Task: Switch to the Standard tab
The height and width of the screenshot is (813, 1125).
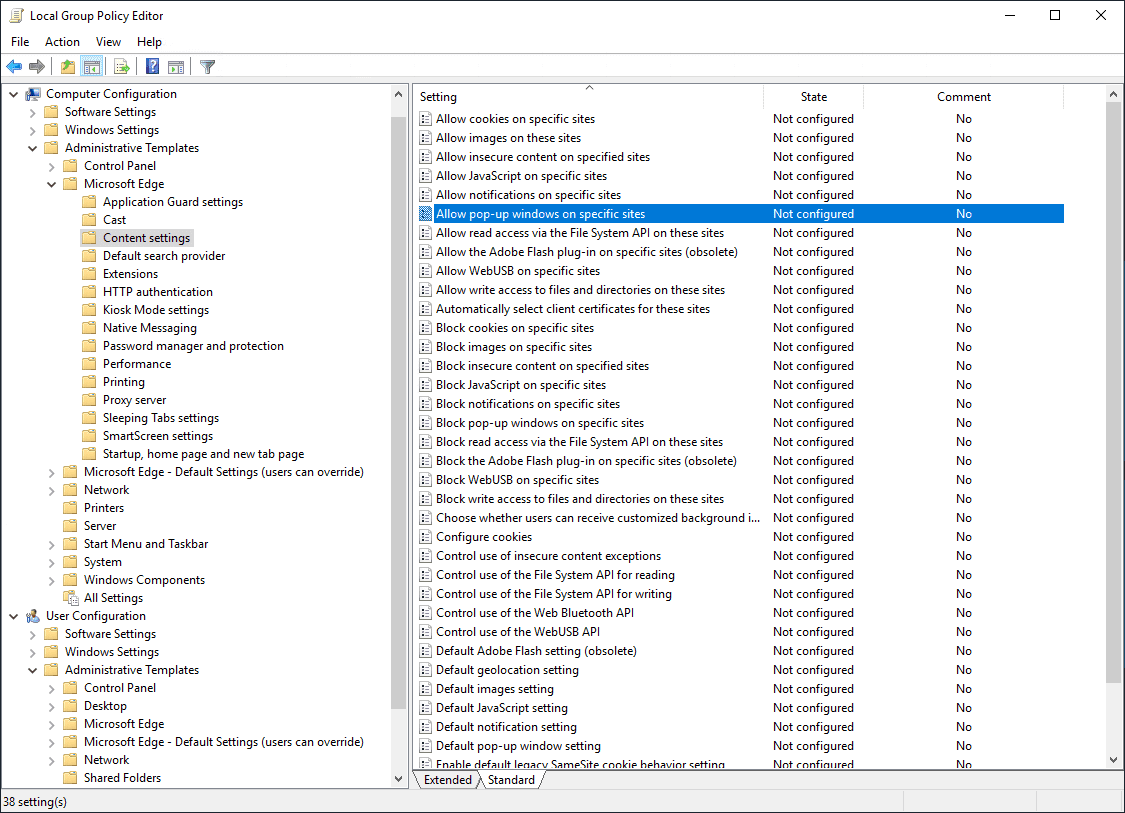Action: pyautogui.click(x=511, y=780)
